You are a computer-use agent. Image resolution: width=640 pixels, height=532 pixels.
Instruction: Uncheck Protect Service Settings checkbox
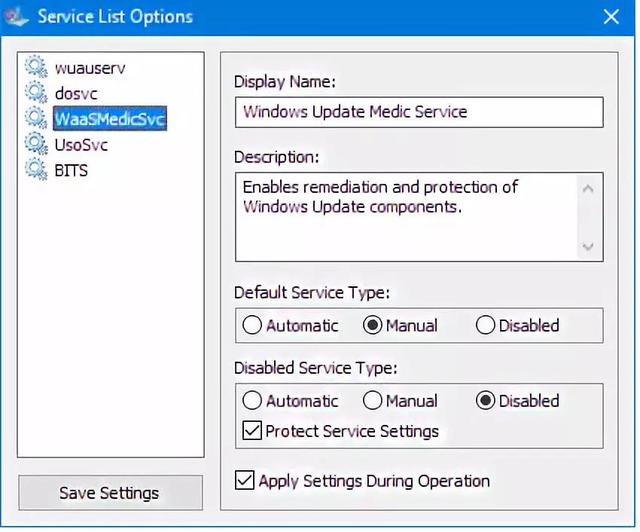pyautogui.click(x=252, y=431)
